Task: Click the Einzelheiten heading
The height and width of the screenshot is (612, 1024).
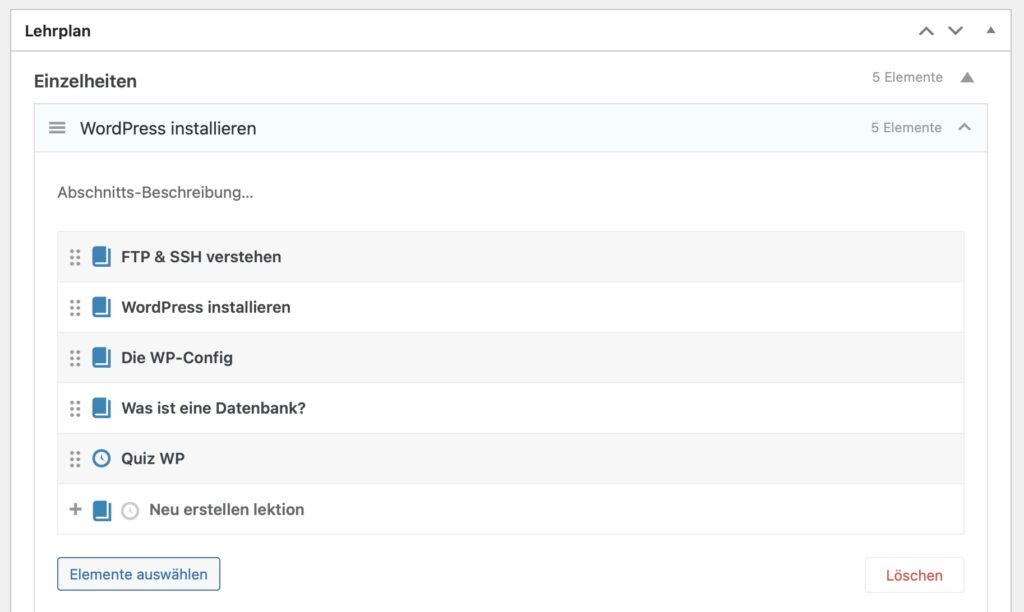Action: point(86,81)
